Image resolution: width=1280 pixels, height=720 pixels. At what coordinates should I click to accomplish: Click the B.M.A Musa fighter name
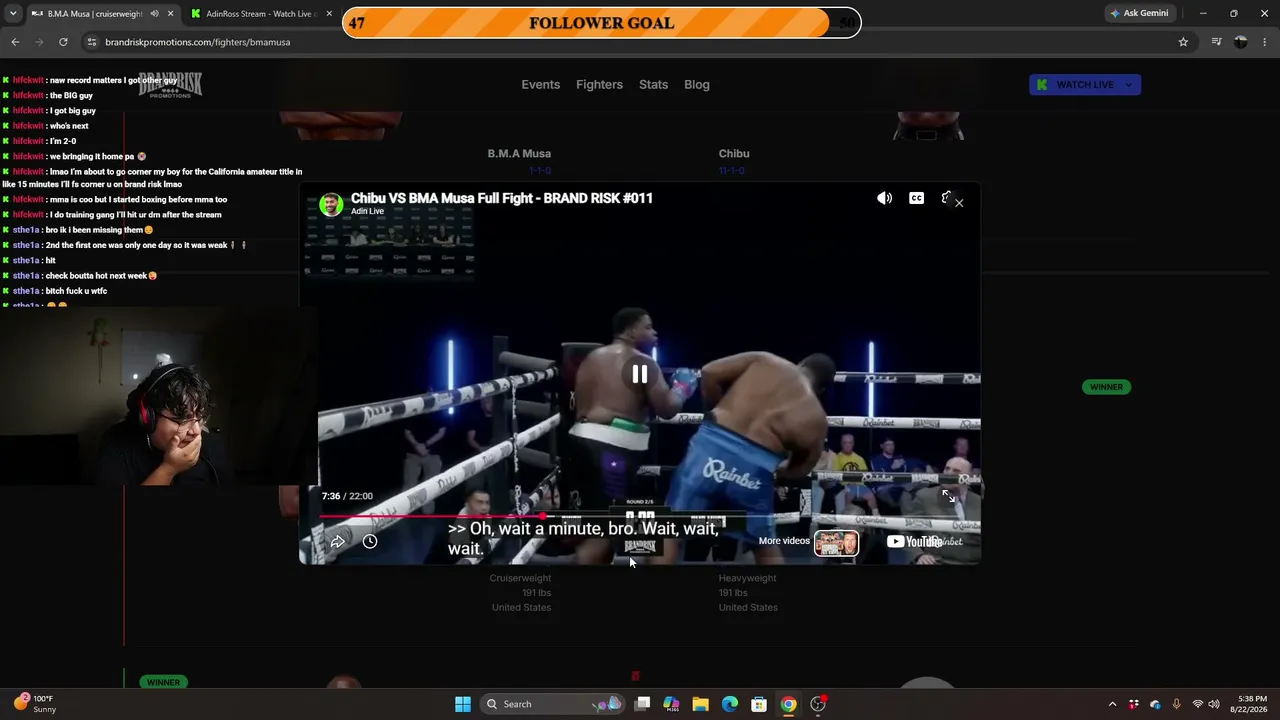point(519,154)
